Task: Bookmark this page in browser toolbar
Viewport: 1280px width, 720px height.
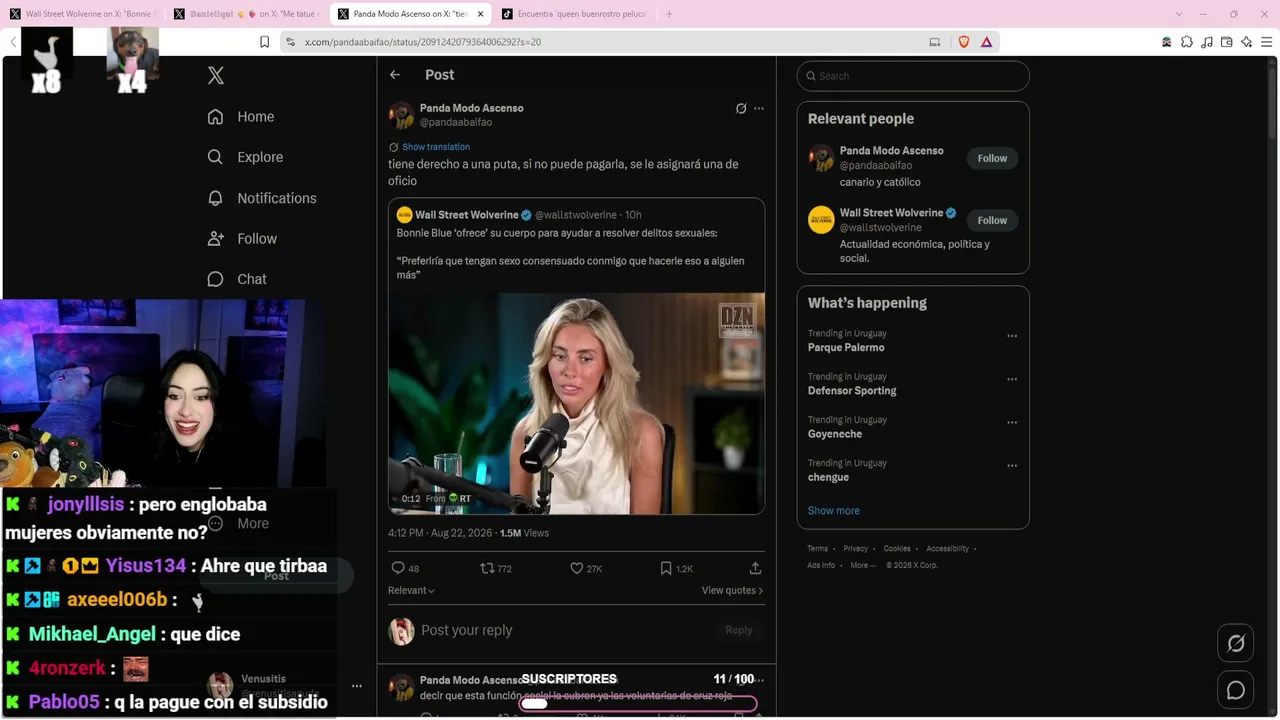Action: [264, 42]
